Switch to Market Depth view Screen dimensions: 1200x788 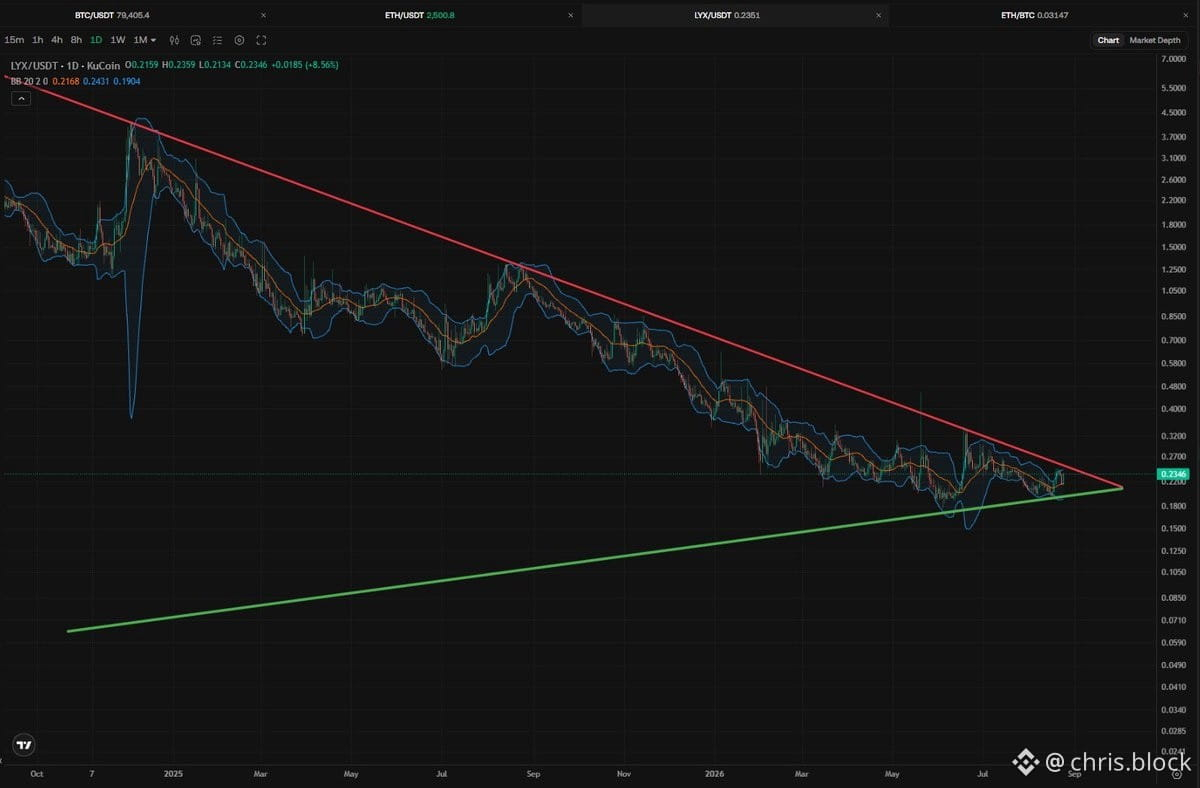click(1155, 40)
